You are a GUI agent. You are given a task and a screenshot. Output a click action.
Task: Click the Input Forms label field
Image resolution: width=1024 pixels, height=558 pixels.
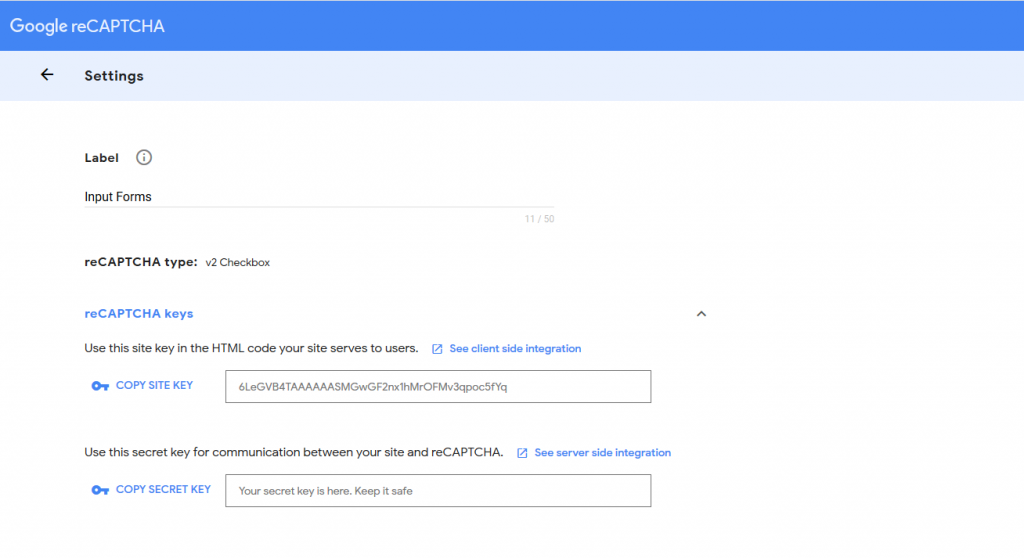319,197
